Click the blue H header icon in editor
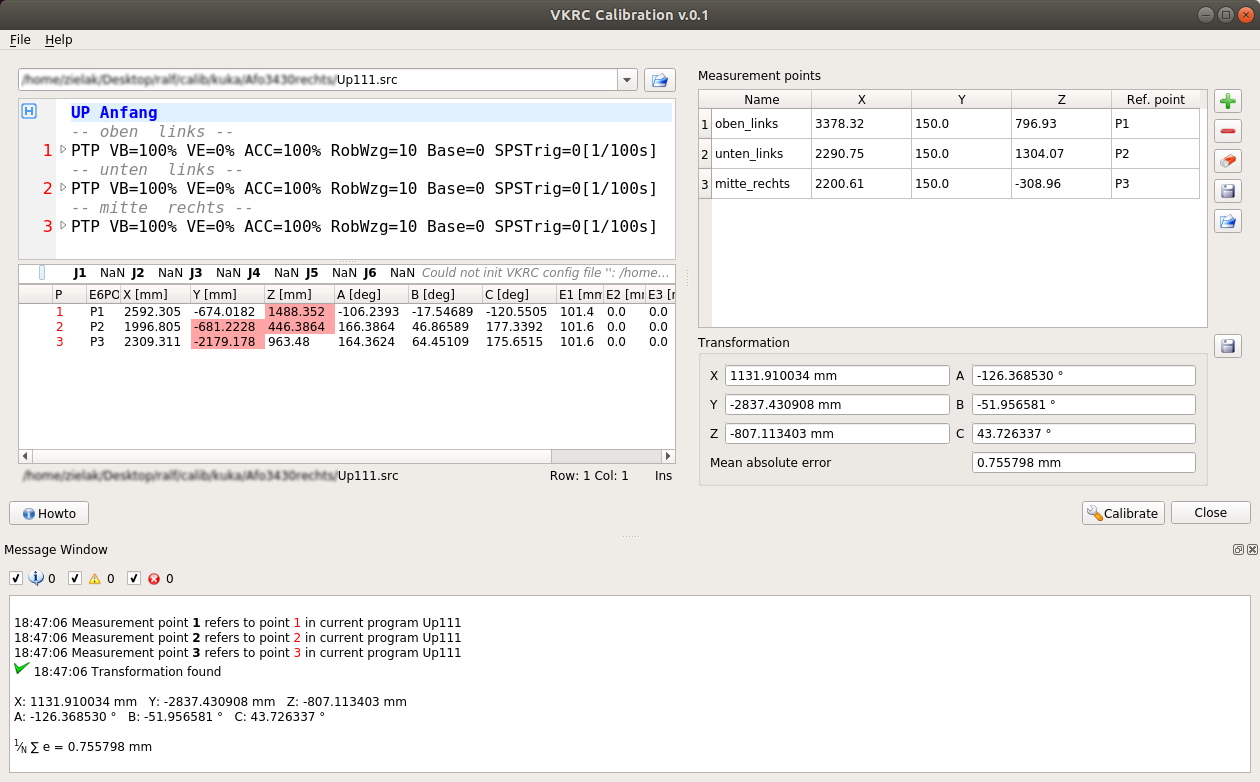This screenshot has width=1260, height=782. (29, 111)
